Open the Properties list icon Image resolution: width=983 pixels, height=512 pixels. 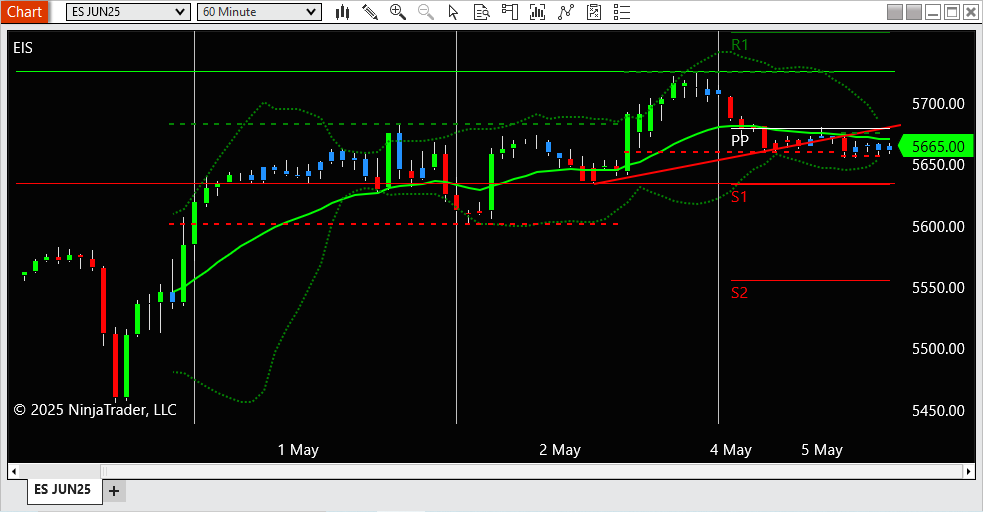coord(622,12)
